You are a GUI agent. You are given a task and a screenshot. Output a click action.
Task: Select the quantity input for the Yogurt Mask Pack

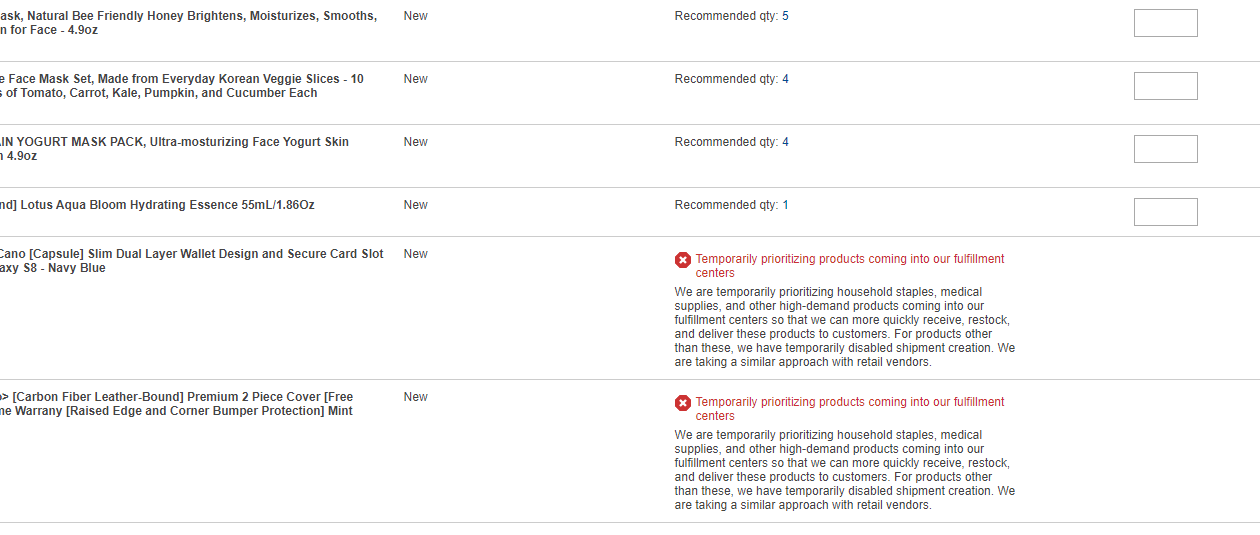pos(1165,149)
